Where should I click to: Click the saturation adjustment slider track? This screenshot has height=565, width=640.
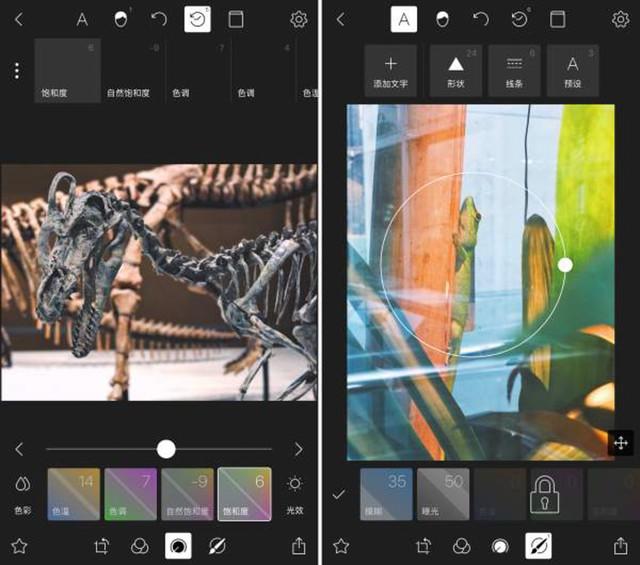[159, 449]
